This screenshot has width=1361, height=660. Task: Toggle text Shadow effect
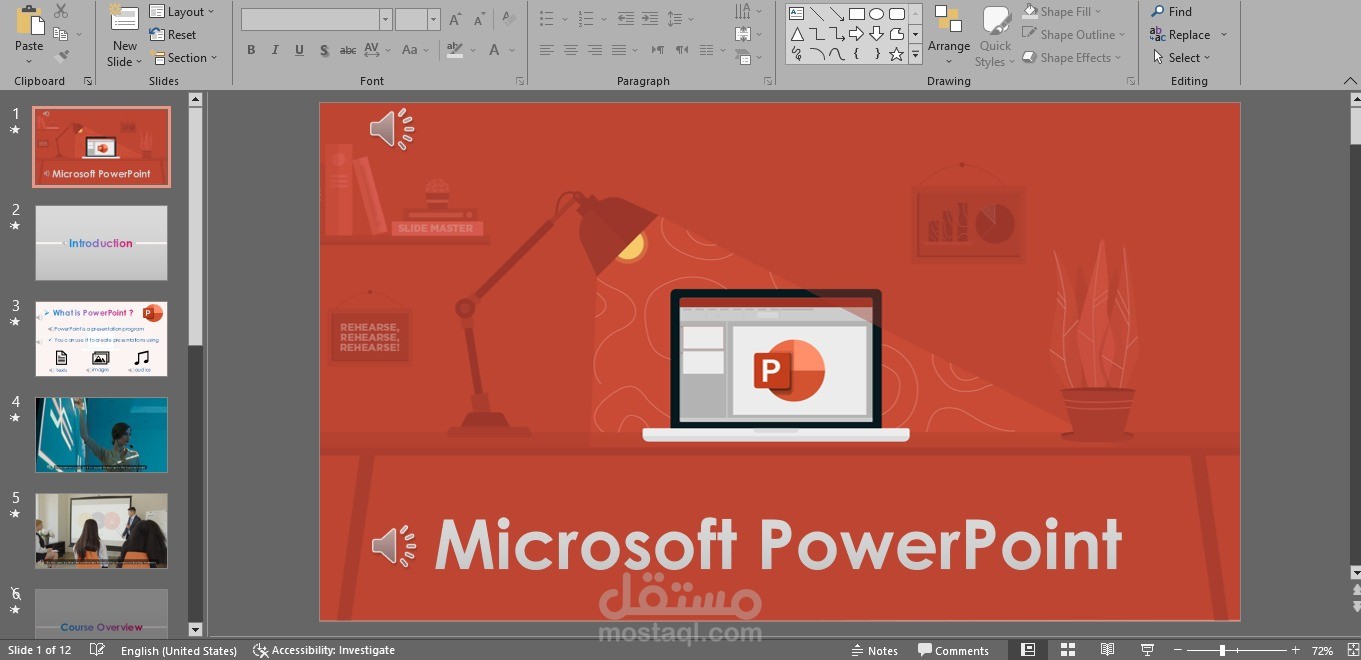324,50
